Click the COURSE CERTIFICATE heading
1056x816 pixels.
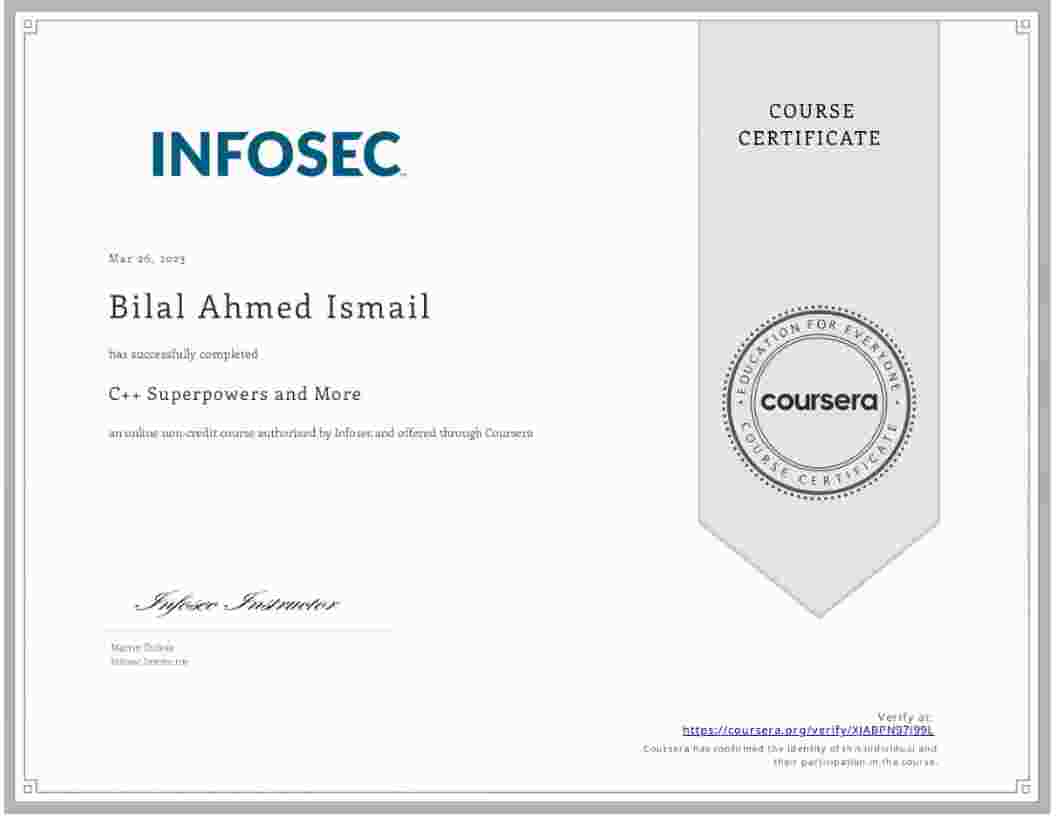pyautogui.click(x=810, y=125)
